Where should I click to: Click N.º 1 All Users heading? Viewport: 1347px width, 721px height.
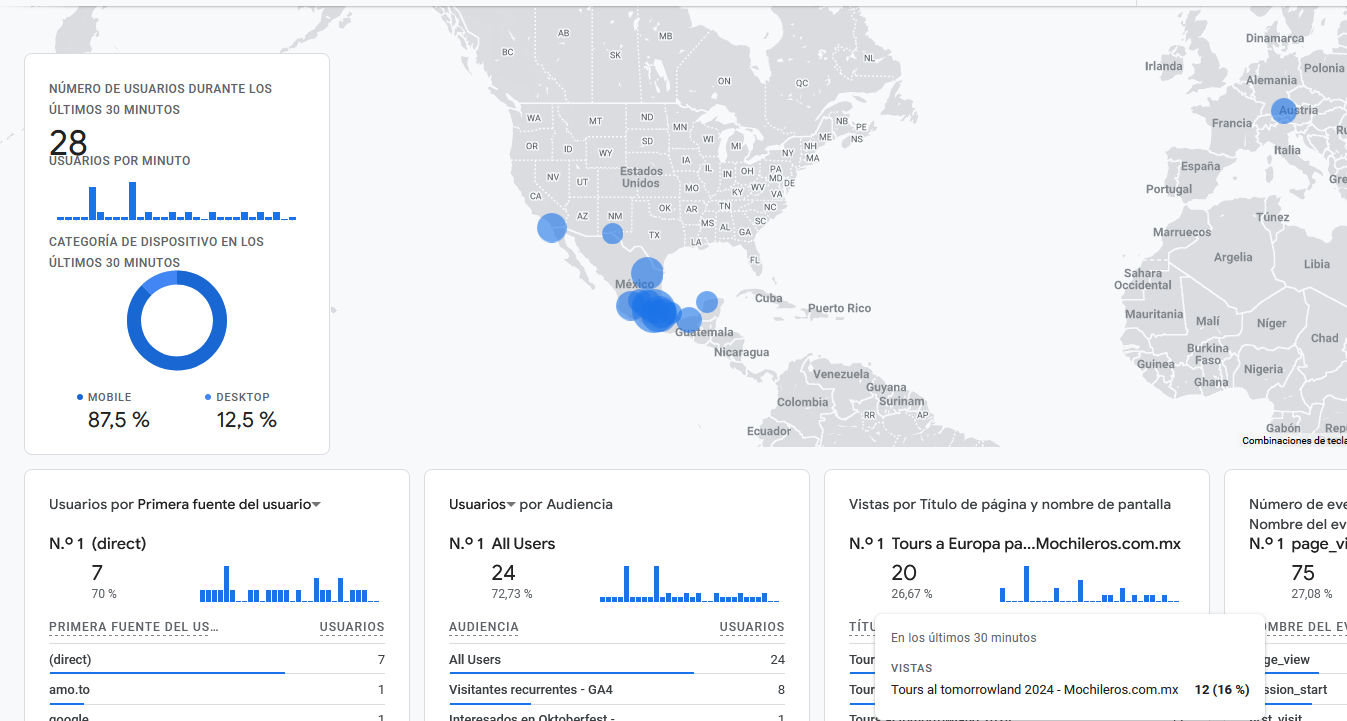pos(502,544)
